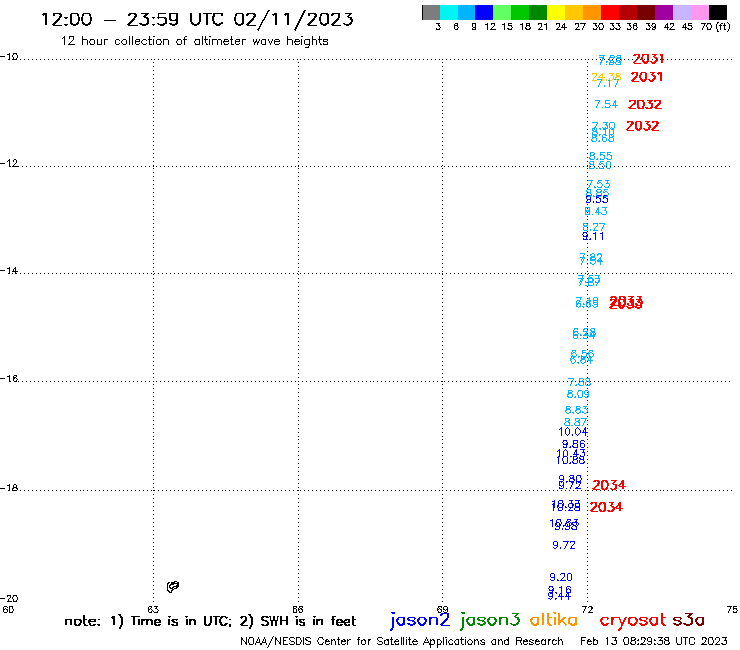Pick the orange legend swatch
Screen dimensions: 740x650
[x=592, y=12]
